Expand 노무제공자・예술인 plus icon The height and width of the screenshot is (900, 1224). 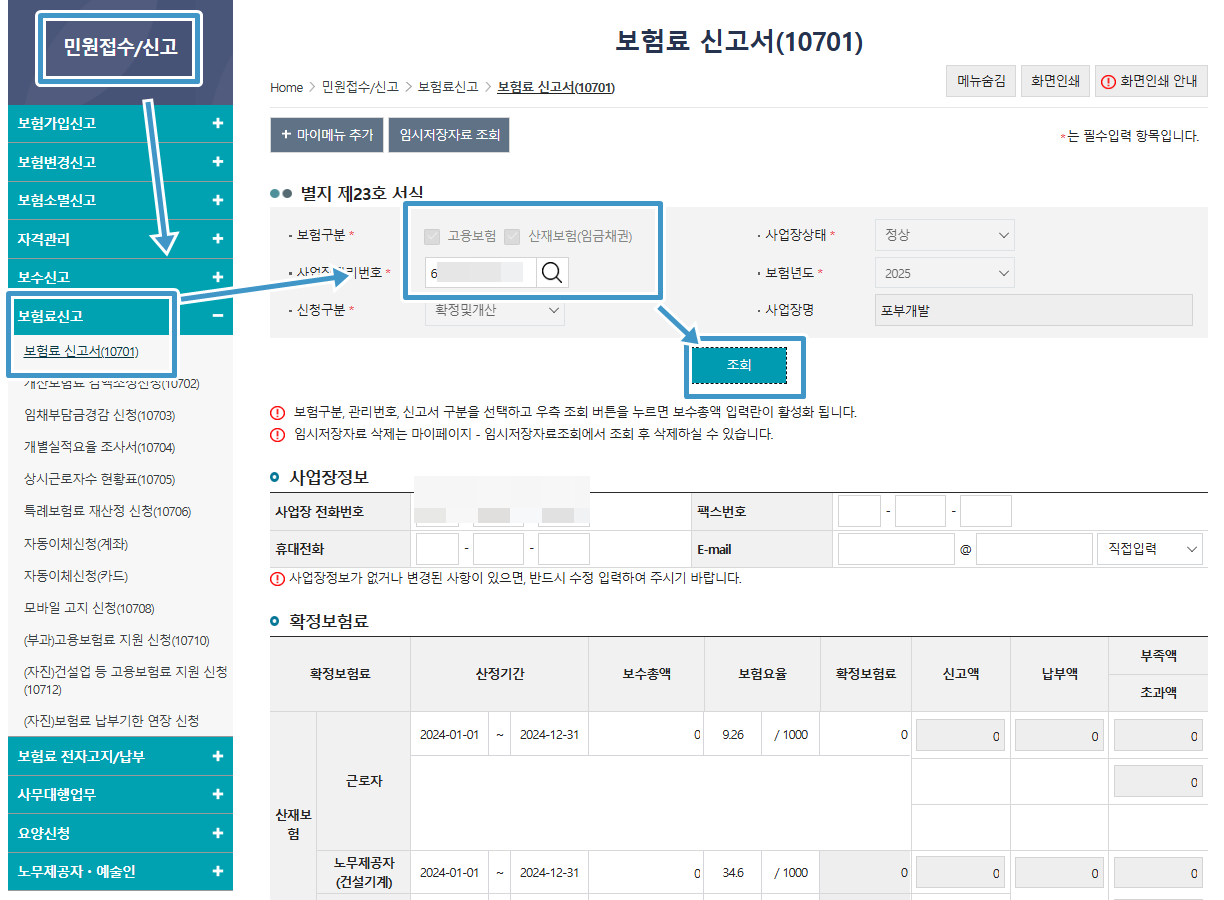pyautogui.click(x=218, y=871)
